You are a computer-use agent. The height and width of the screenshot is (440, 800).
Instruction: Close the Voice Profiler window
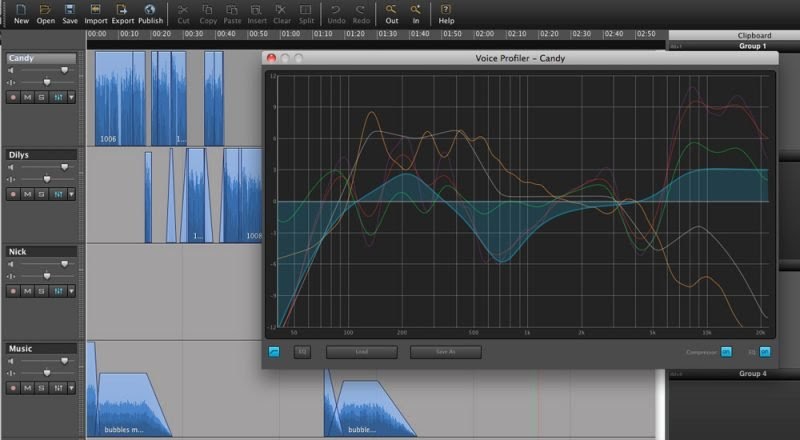click(271, 58)
